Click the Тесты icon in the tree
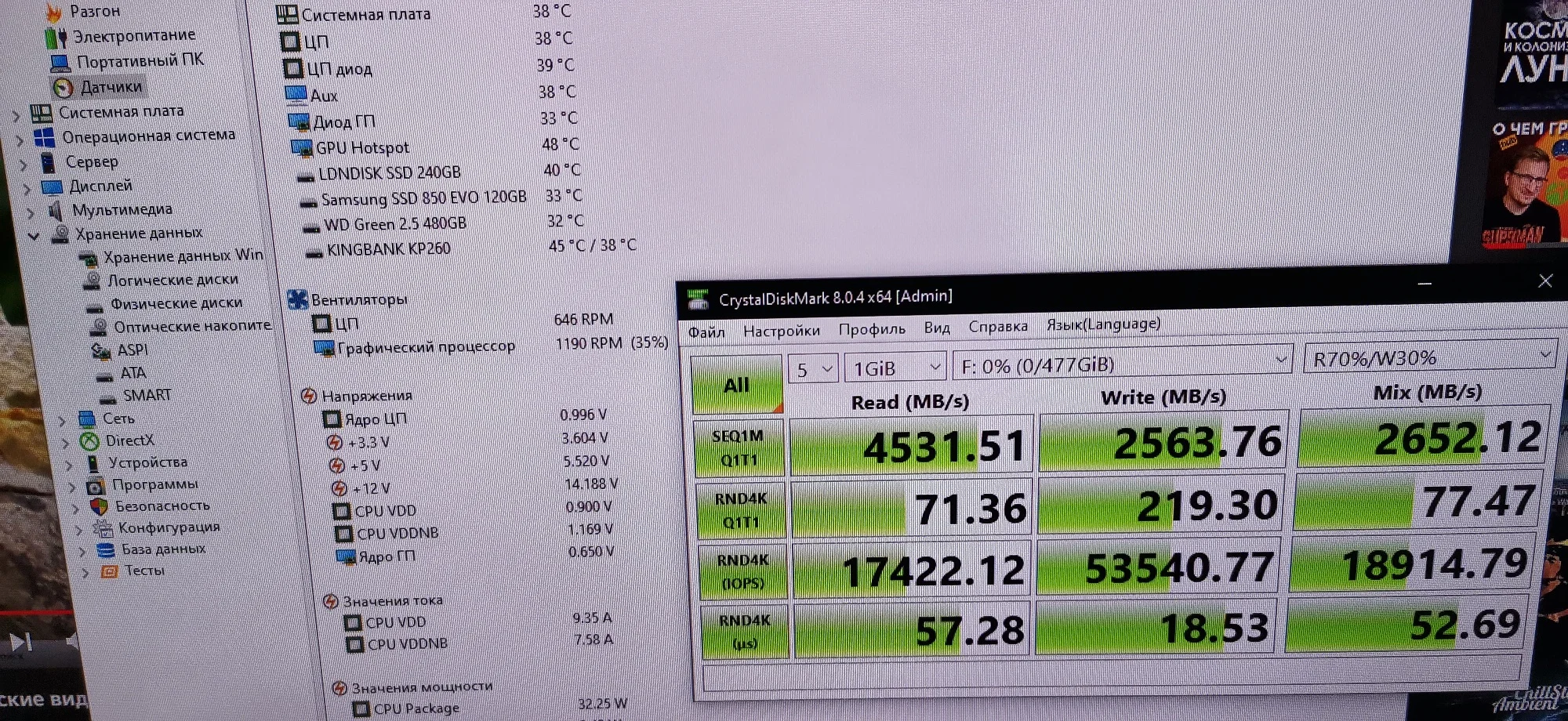 tap(110, 571)
